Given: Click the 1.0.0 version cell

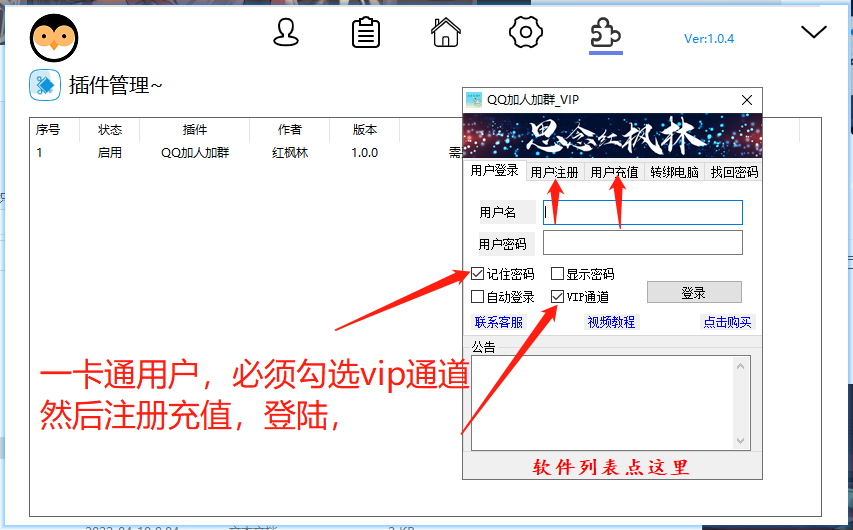Looking at the screenshot, I should [364, 153].
